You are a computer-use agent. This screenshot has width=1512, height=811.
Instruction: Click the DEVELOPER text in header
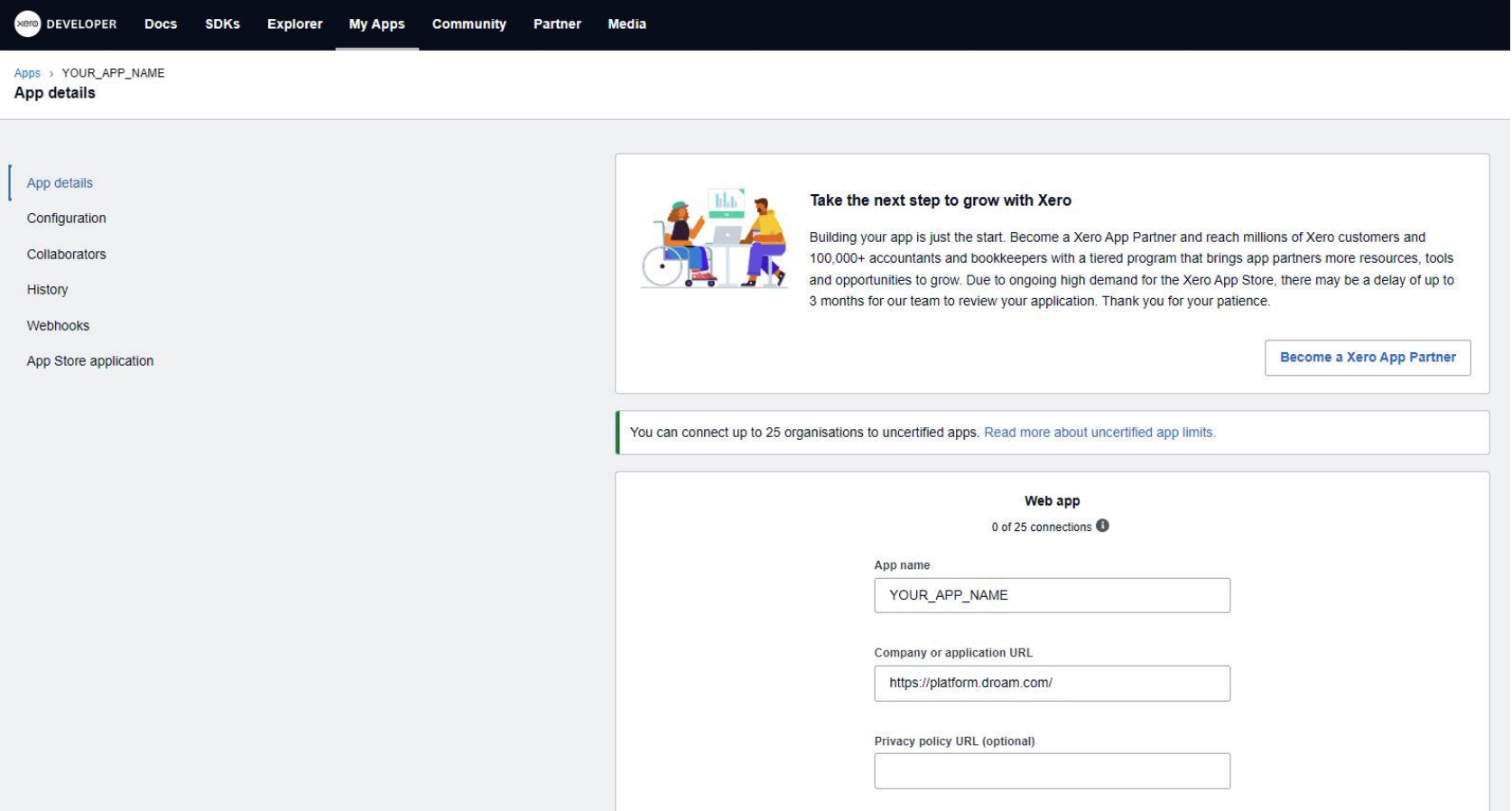[81, 24]
